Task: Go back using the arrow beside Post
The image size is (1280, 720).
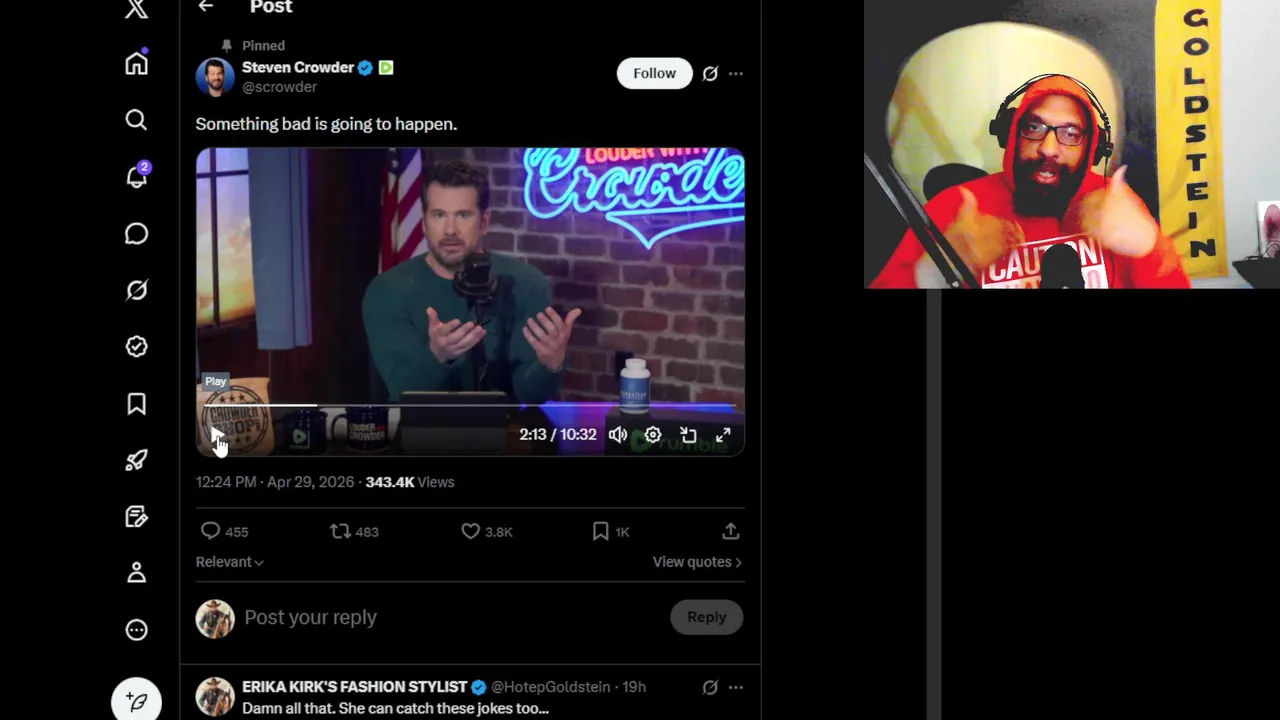Action: (206, 7)
